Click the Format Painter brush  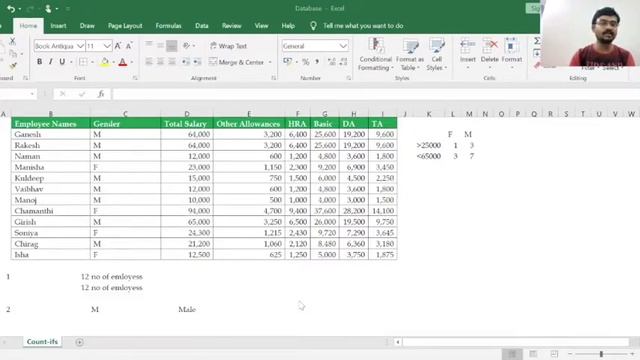[x=13, y=65]
